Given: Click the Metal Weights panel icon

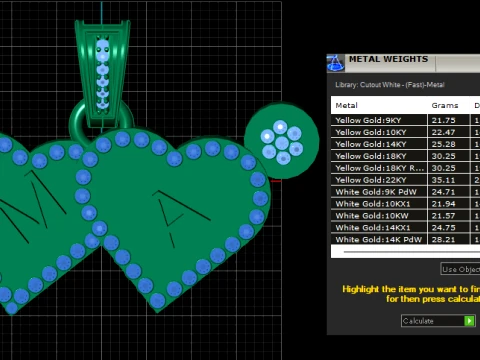Looking at the screenshot, I should click(336, 63).
